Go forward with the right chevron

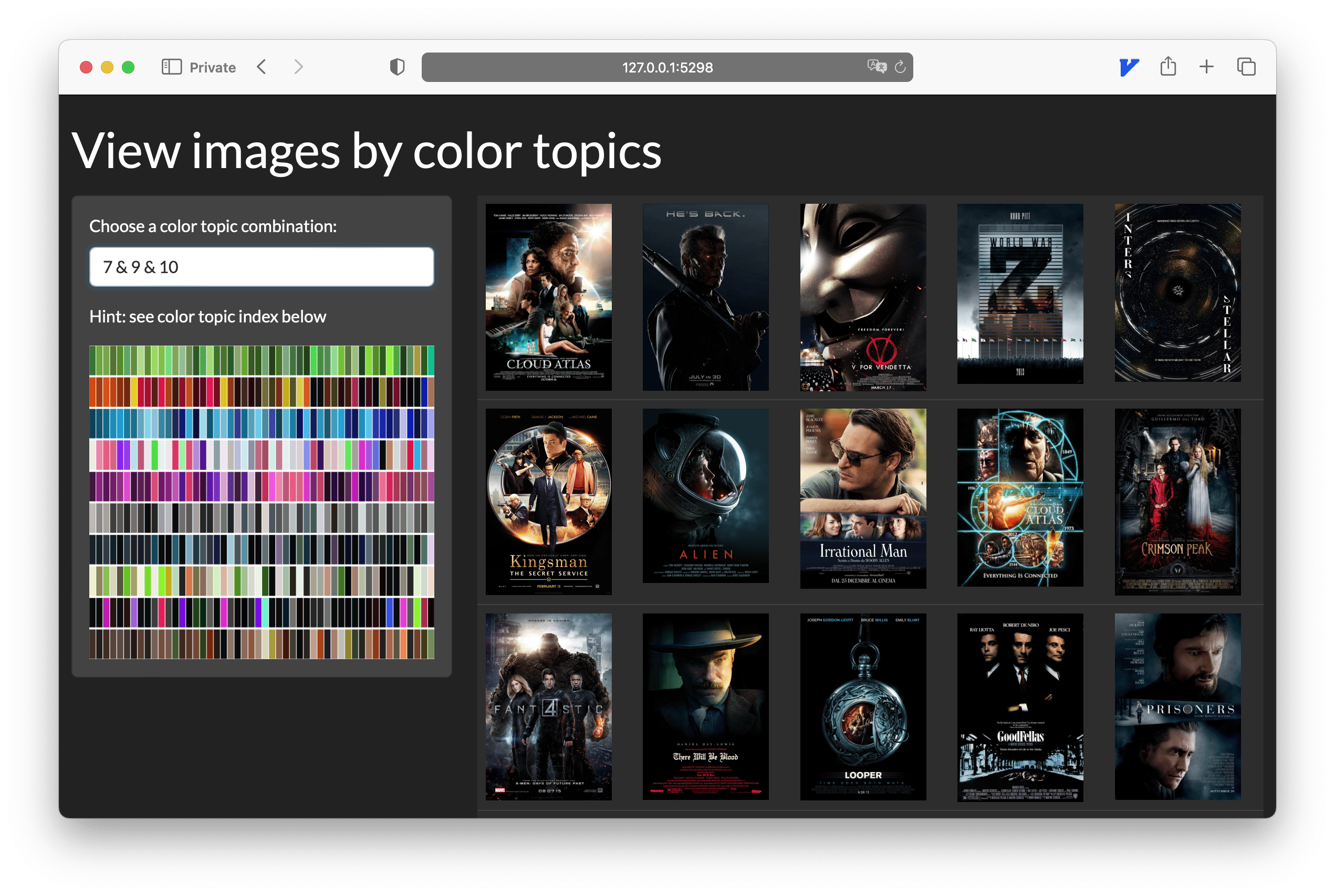tap(298, 67)
